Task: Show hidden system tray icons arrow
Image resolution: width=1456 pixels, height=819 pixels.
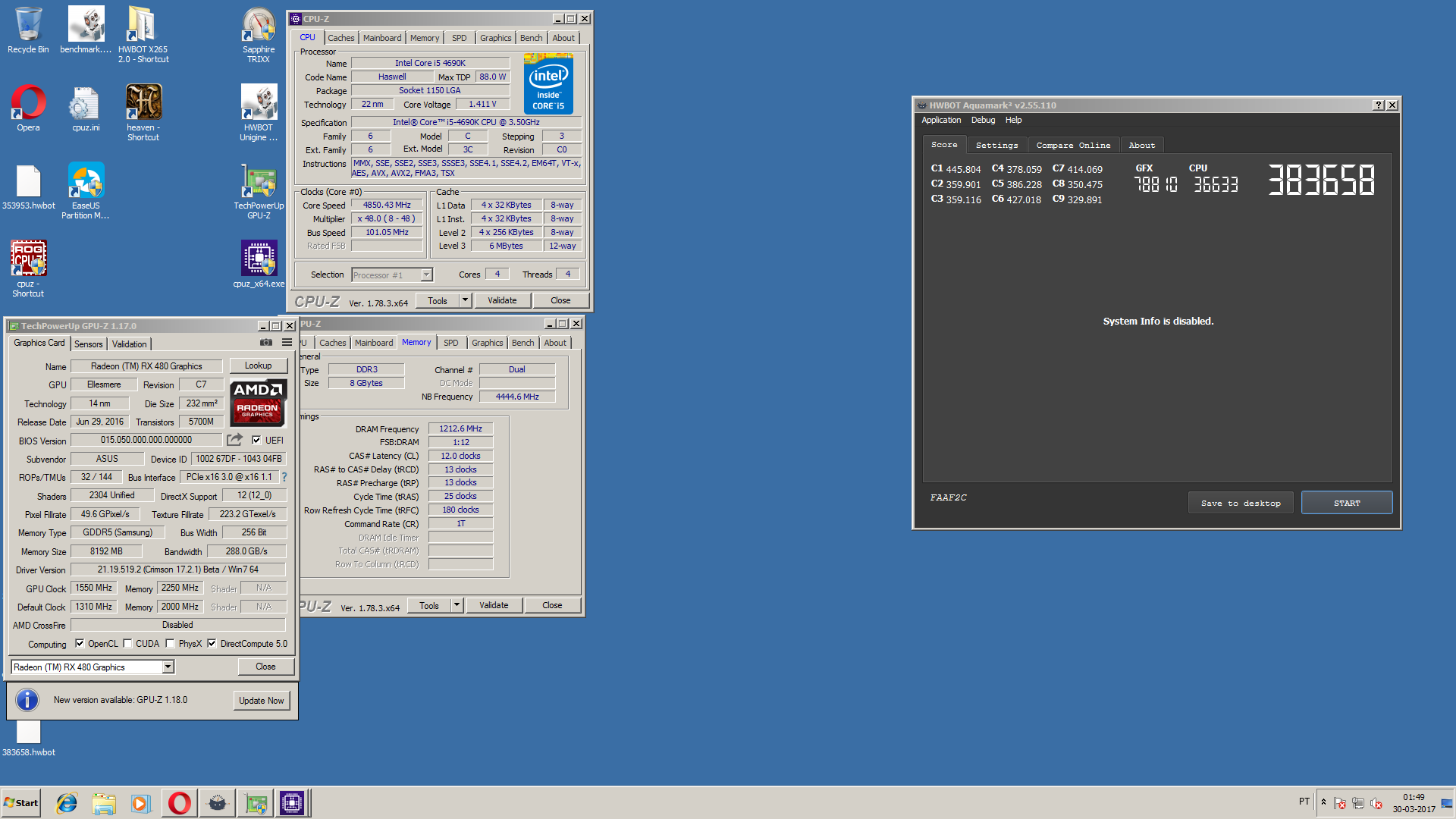Action: 1323,802
